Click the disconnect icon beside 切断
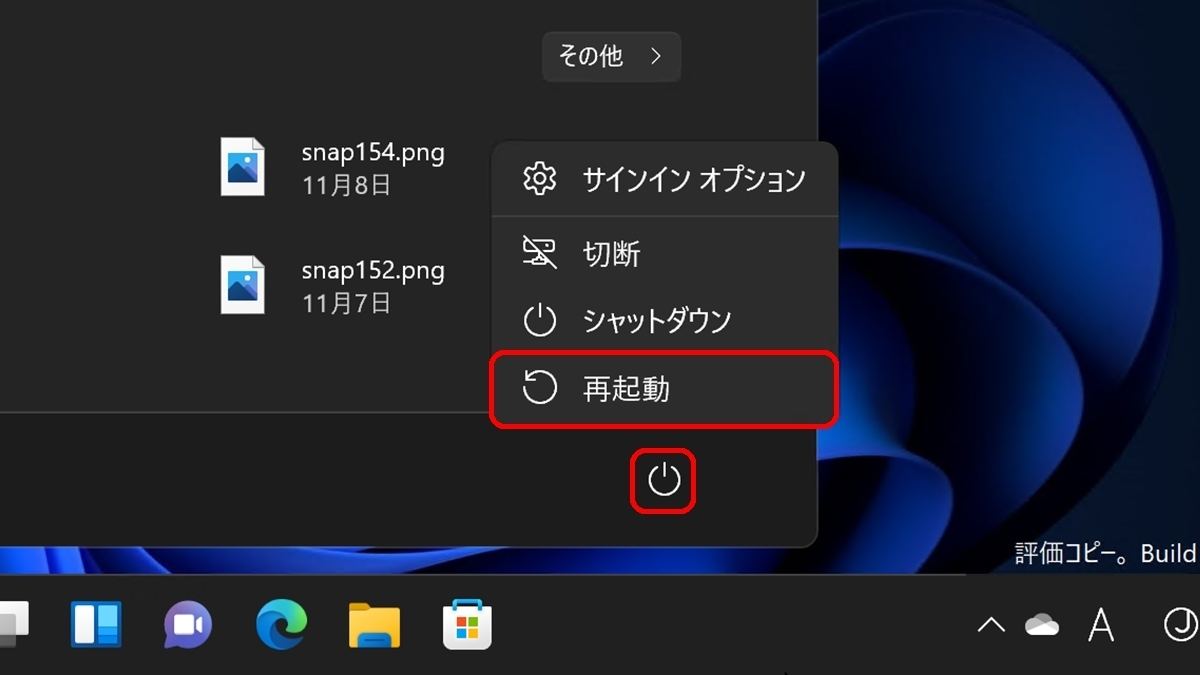 pos(540,253)
